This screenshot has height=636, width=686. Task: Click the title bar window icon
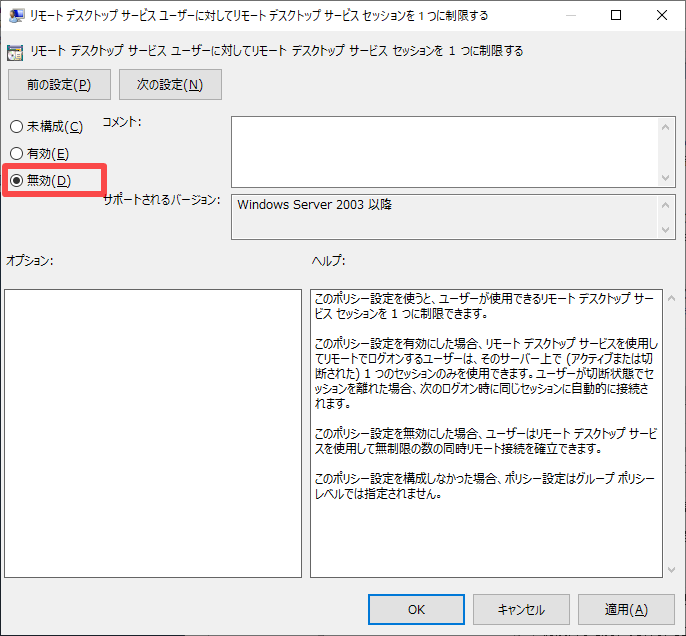pyautogui.click(x=16, y=16)
